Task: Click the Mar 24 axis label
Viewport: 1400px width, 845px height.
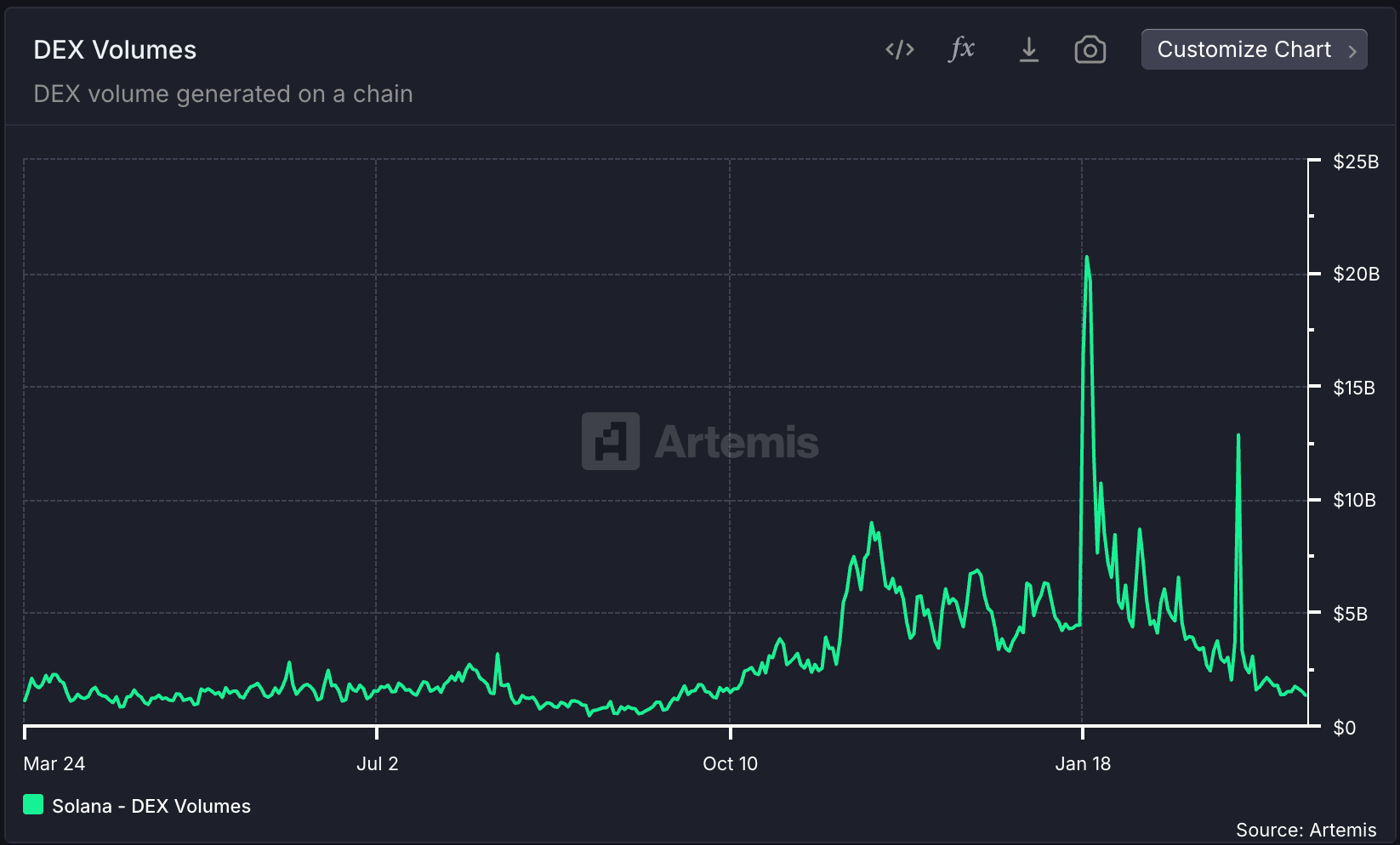Action: (54, 763)
